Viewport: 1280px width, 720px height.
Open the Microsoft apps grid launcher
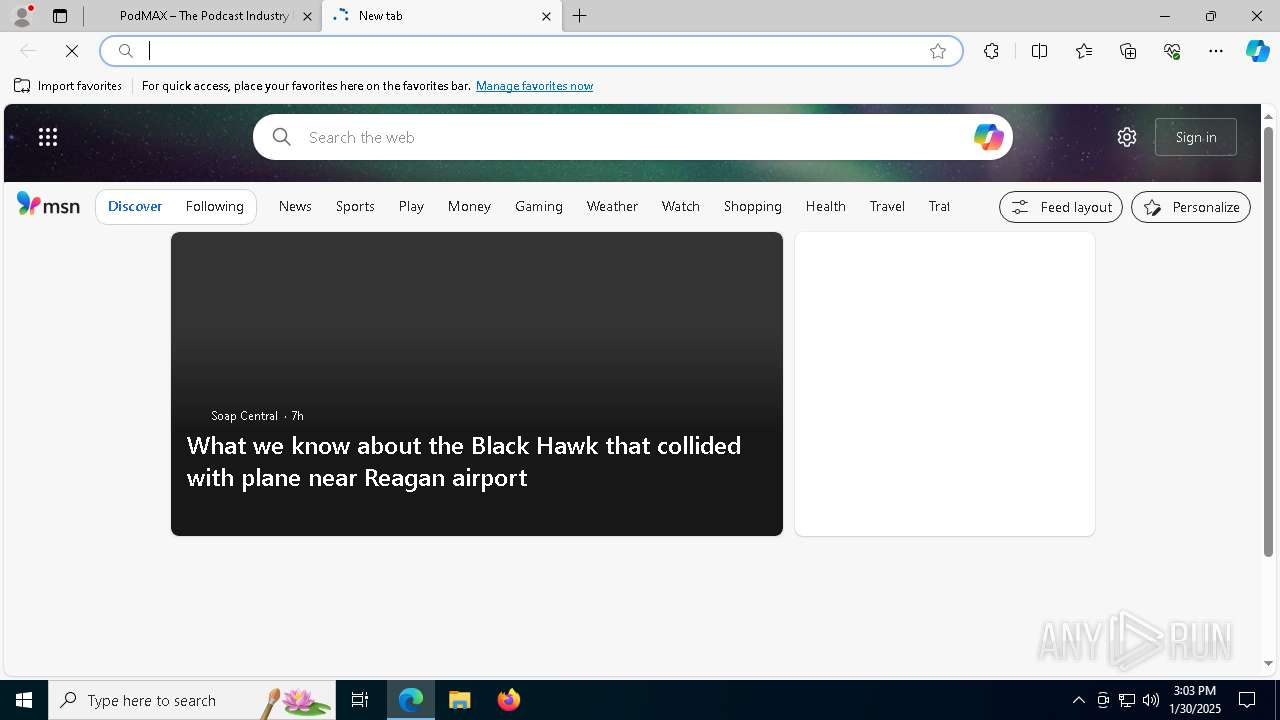[48, 137]
